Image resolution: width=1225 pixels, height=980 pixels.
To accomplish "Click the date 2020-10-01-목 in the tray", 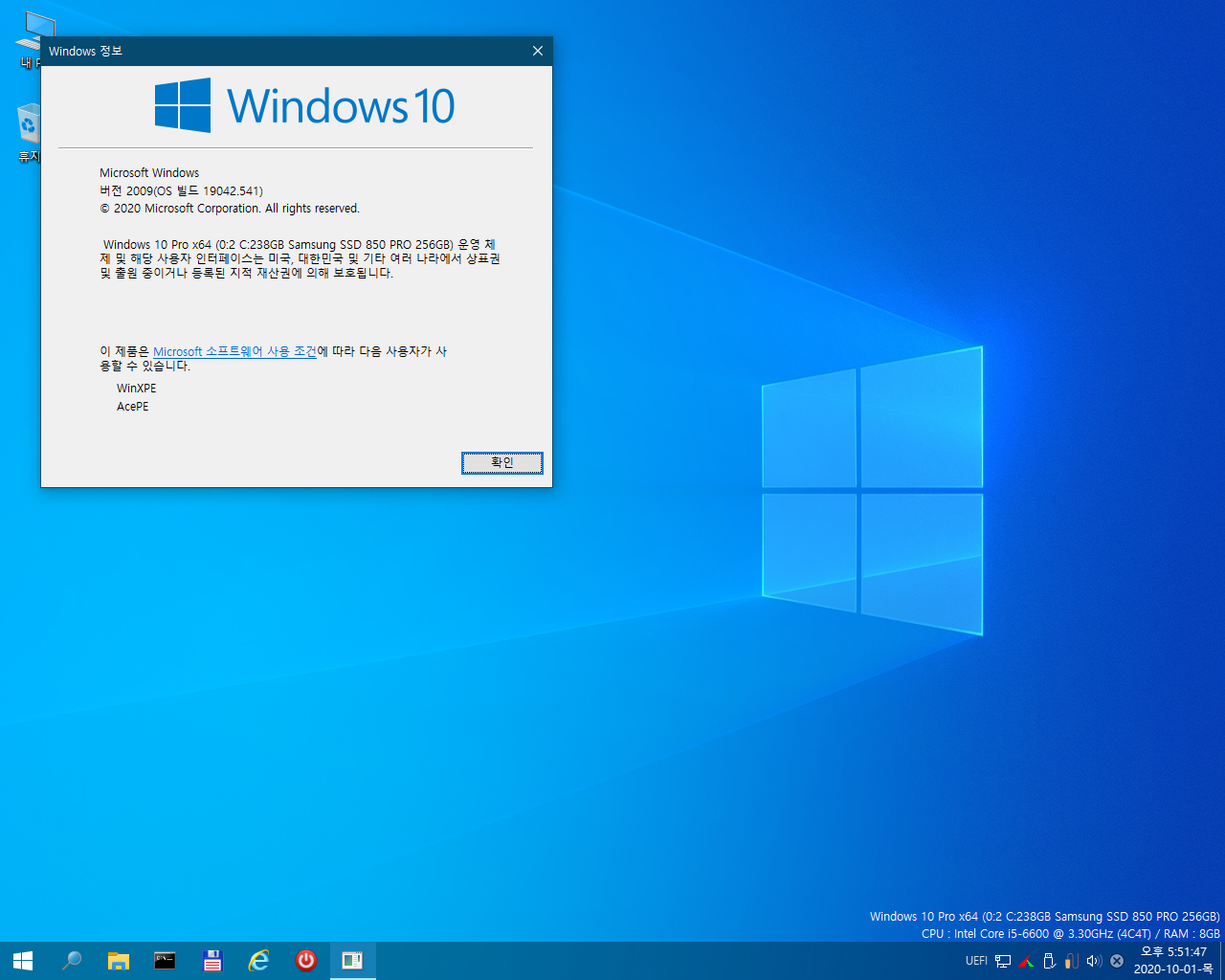I will click(x=1173, y=969).
